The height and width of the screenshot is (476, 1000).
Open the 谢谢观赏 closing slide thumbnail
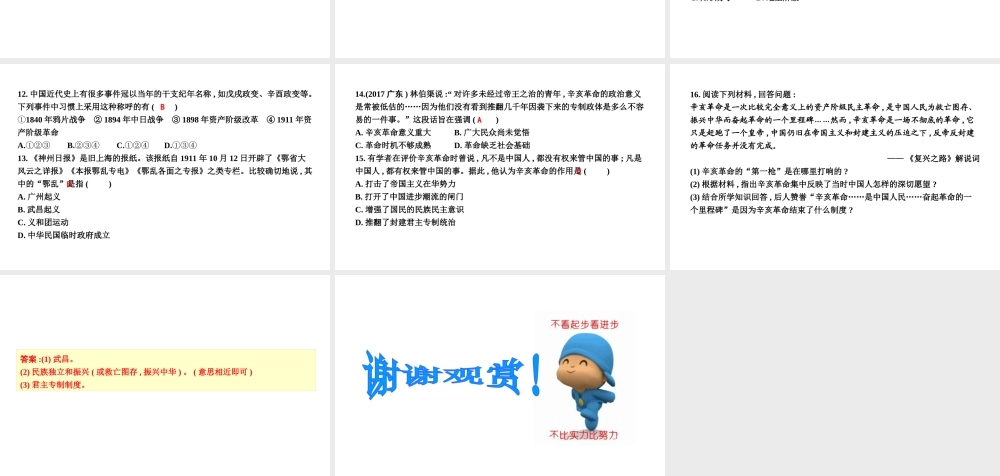coord(500,375)
